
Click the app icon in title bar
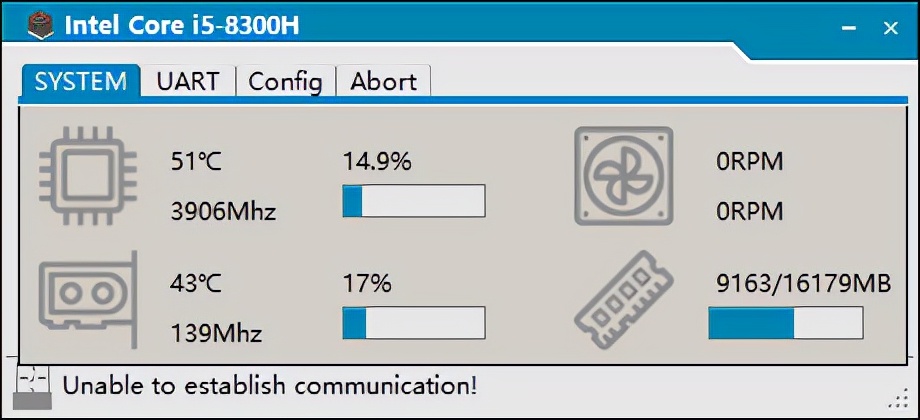(x=40, y=25)
